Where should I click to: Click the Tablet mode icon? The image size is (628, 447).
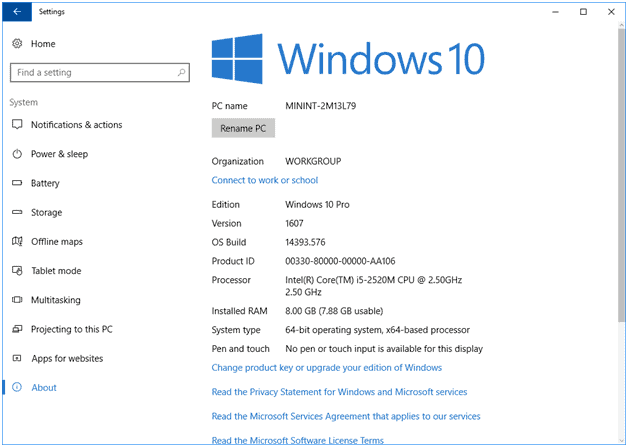point(17,271)
